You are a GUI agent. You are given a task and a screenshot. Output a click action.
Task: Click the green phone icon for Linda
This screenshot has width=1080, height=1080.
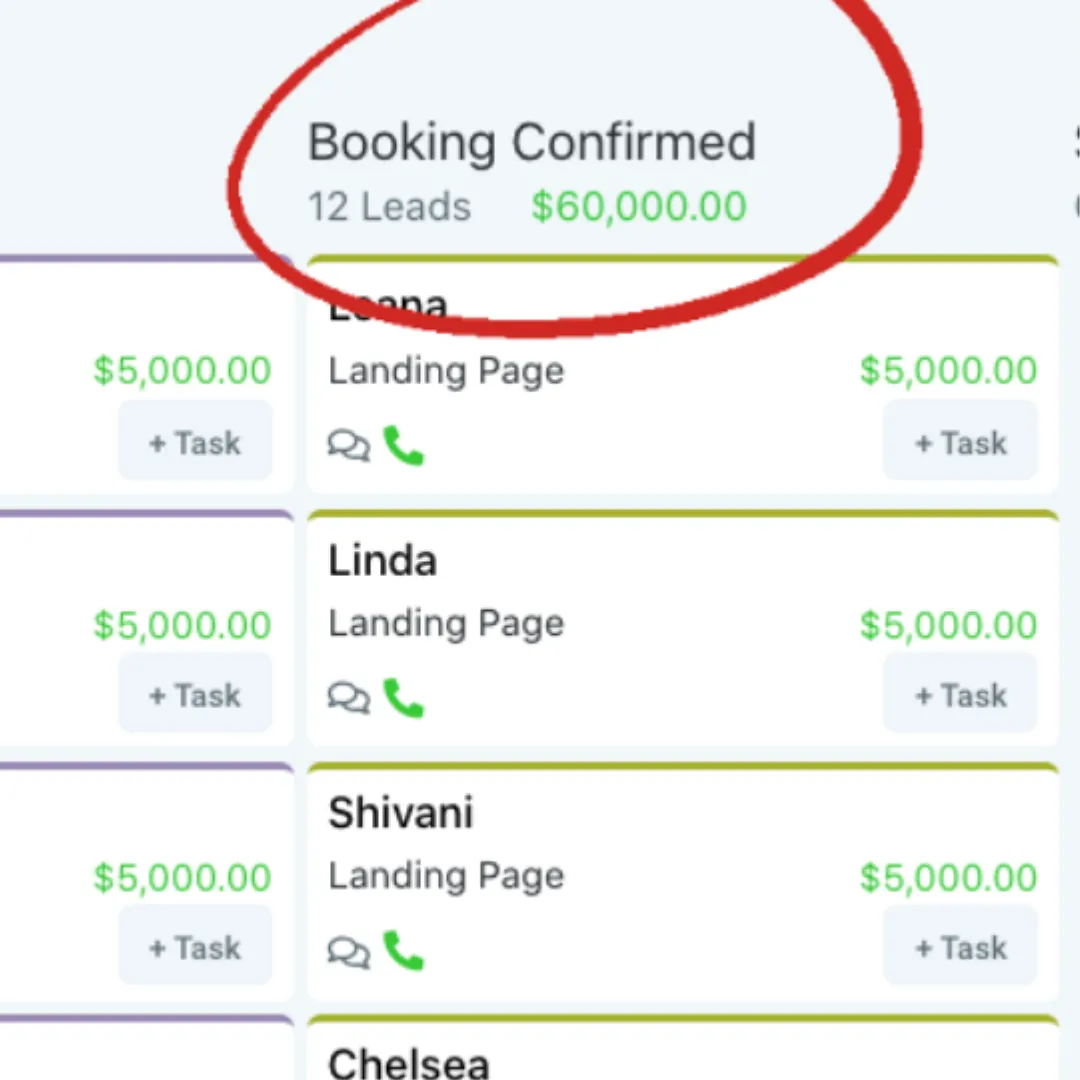pos(404,698)
